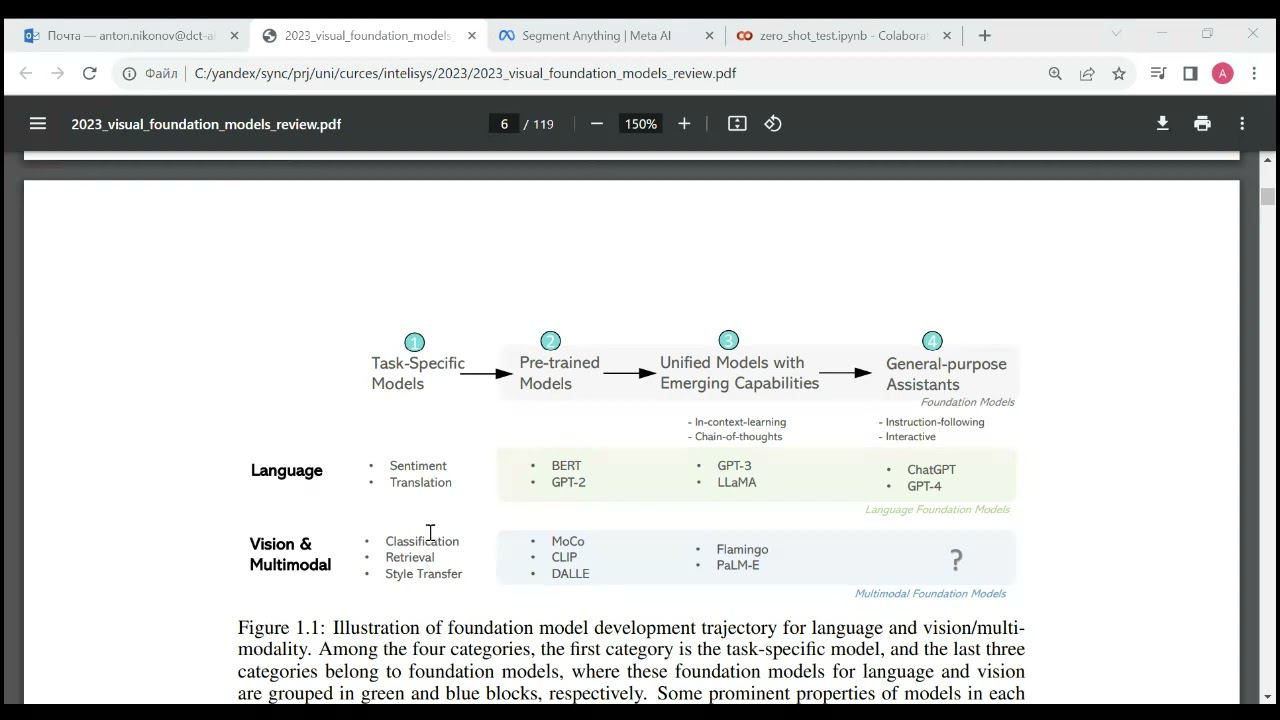This screenshot has height=720, width=1280.
Task: Download the PDF file
Action: (1162, 124)
